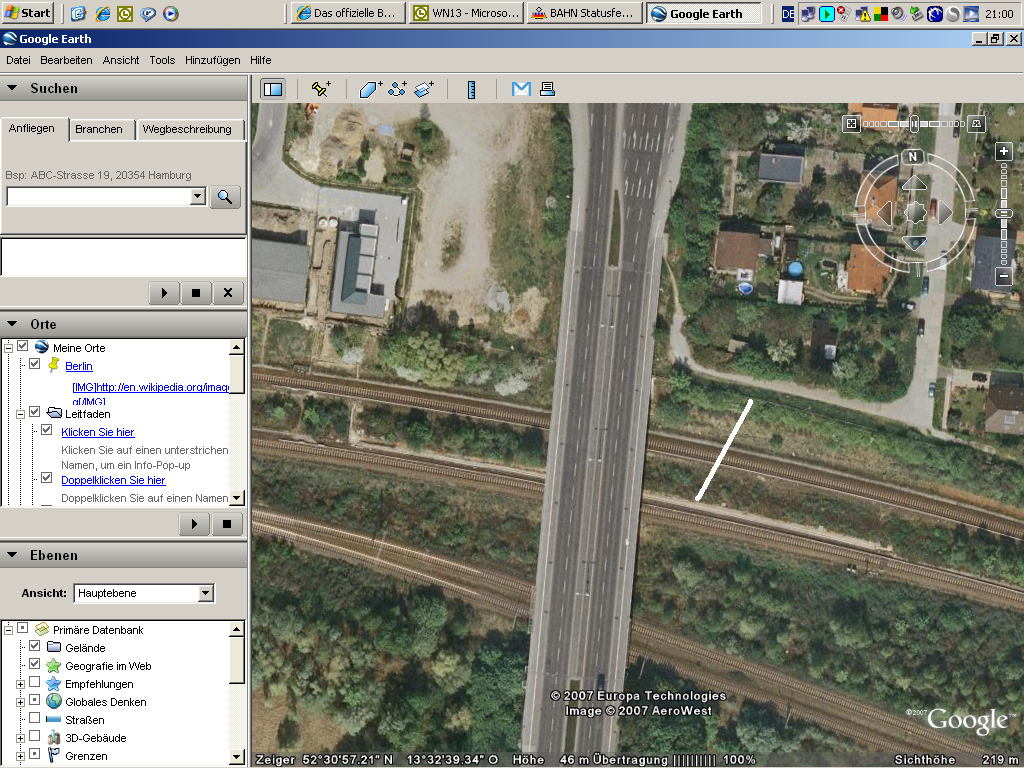The width and height of the screenshot is (1024, 768).
Task: Clear search results with the X button
Action: tap(228, 293)
